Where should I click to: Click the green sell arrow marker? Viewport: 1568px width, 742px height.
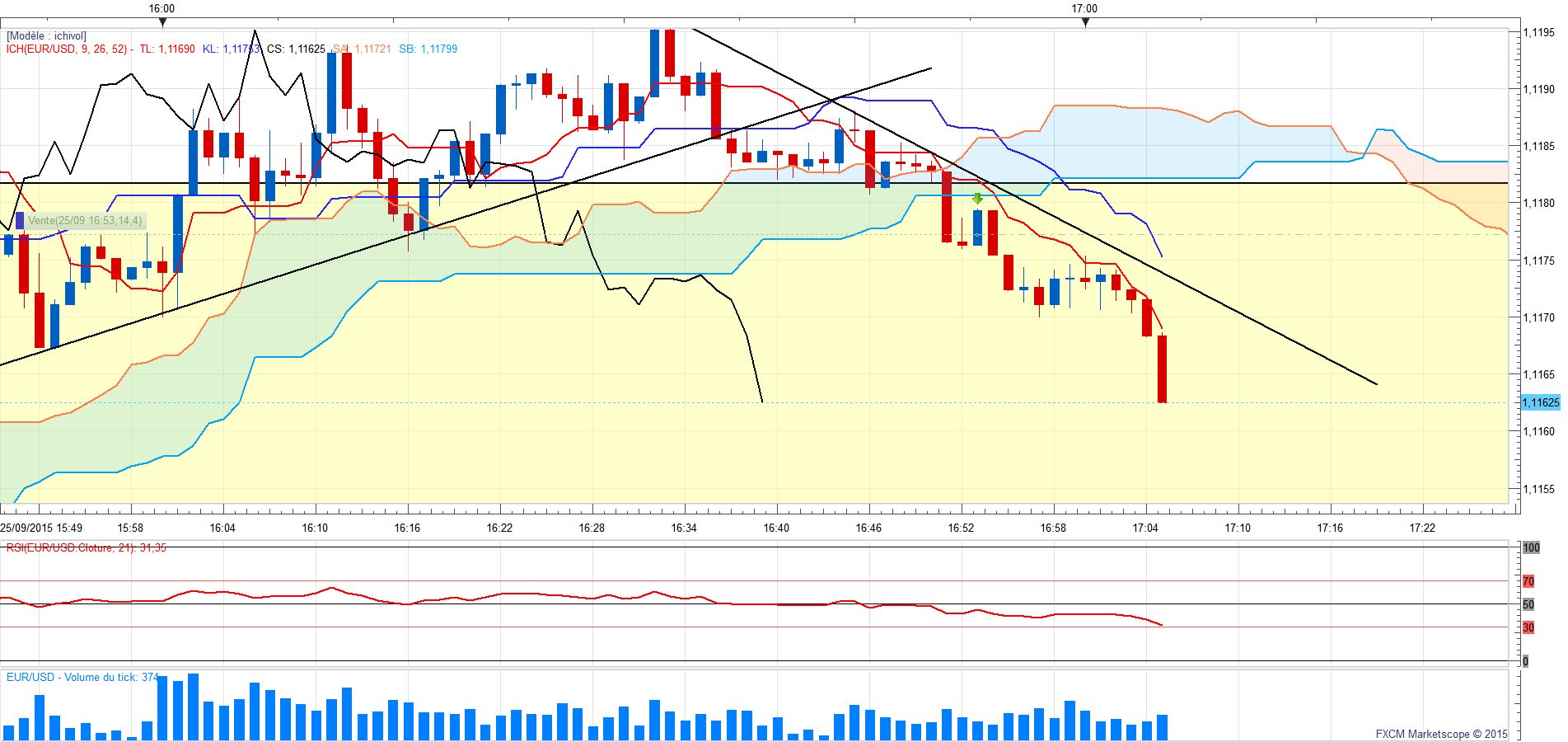click(x=977, y=199)
